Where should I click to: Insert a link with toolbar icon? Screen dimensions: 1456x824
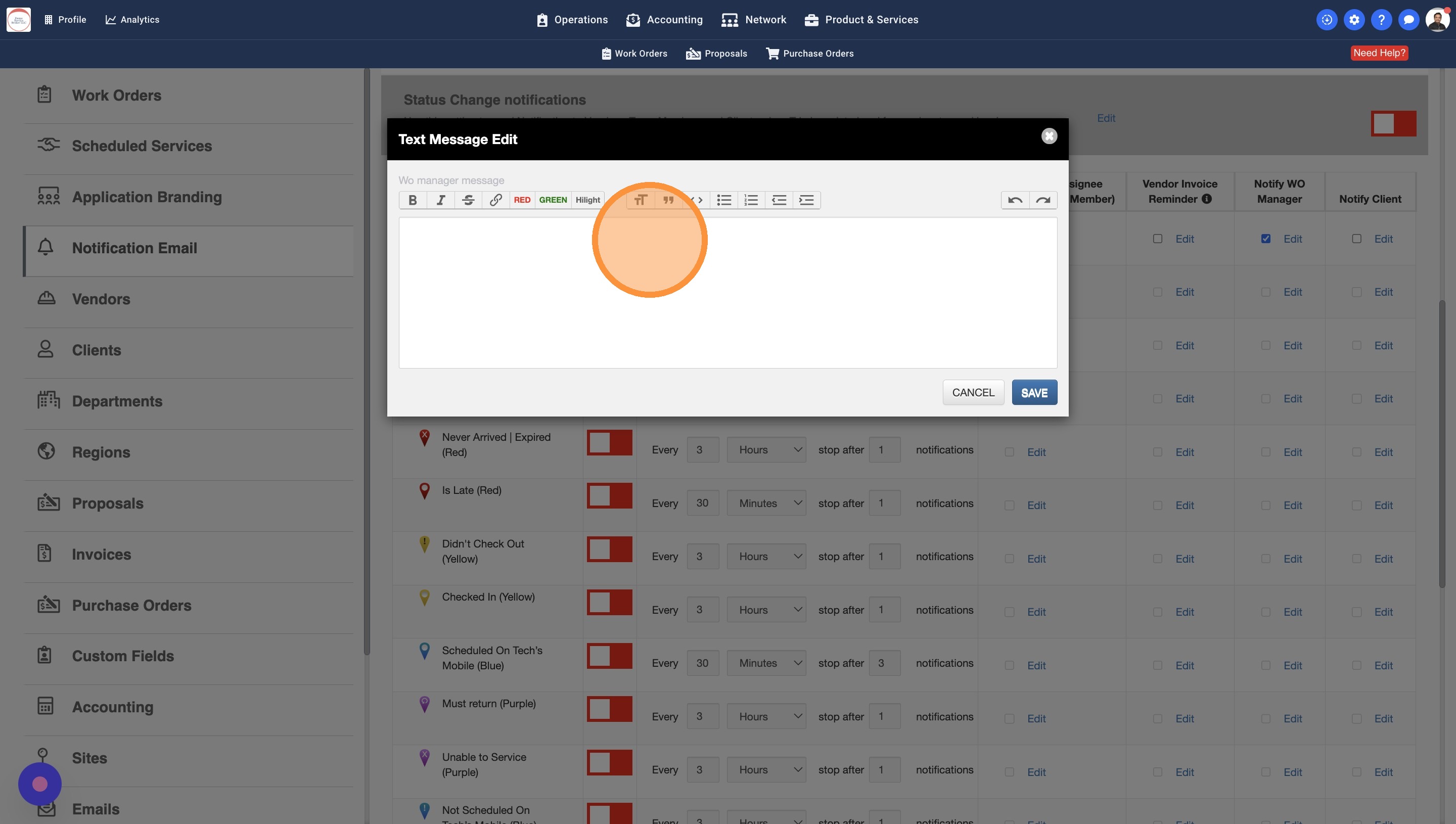tap(496, 200)
